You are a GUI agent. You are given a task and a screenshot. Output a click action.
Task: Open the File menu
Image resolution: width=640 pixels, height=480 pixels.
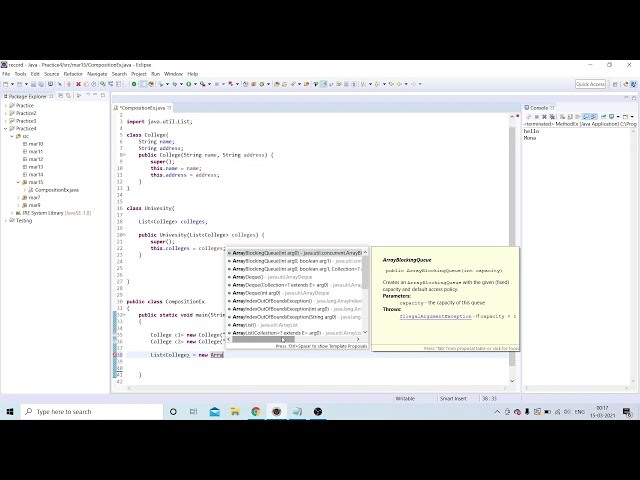coord(6,74)
